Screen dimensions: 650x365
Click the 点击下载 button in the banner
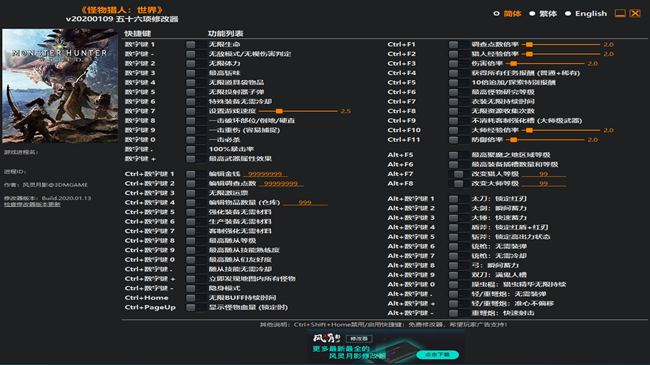pos(438,355)
